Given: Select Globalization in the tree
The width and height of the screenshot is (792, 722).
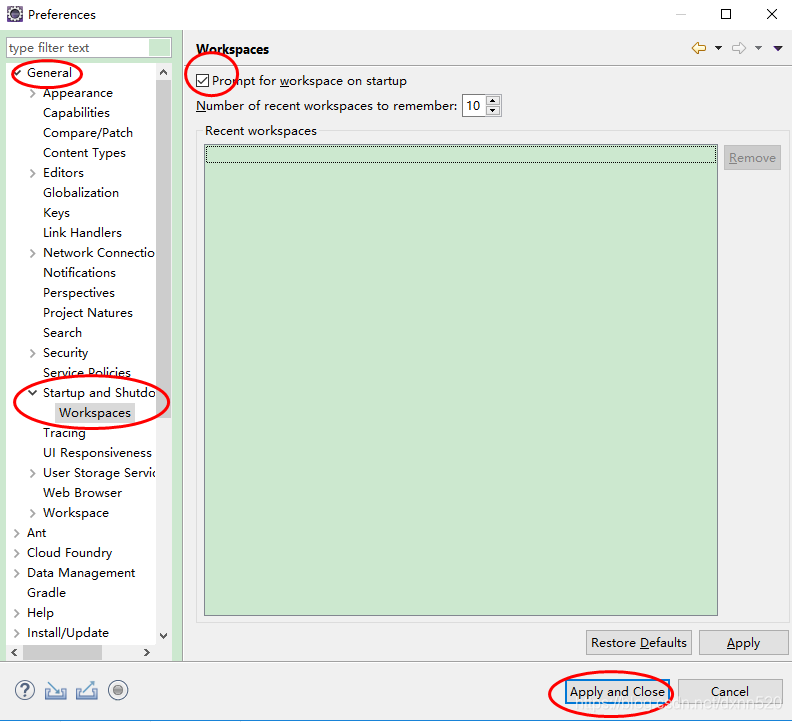Looking at the screenshot, I should (x=81, y=192).
